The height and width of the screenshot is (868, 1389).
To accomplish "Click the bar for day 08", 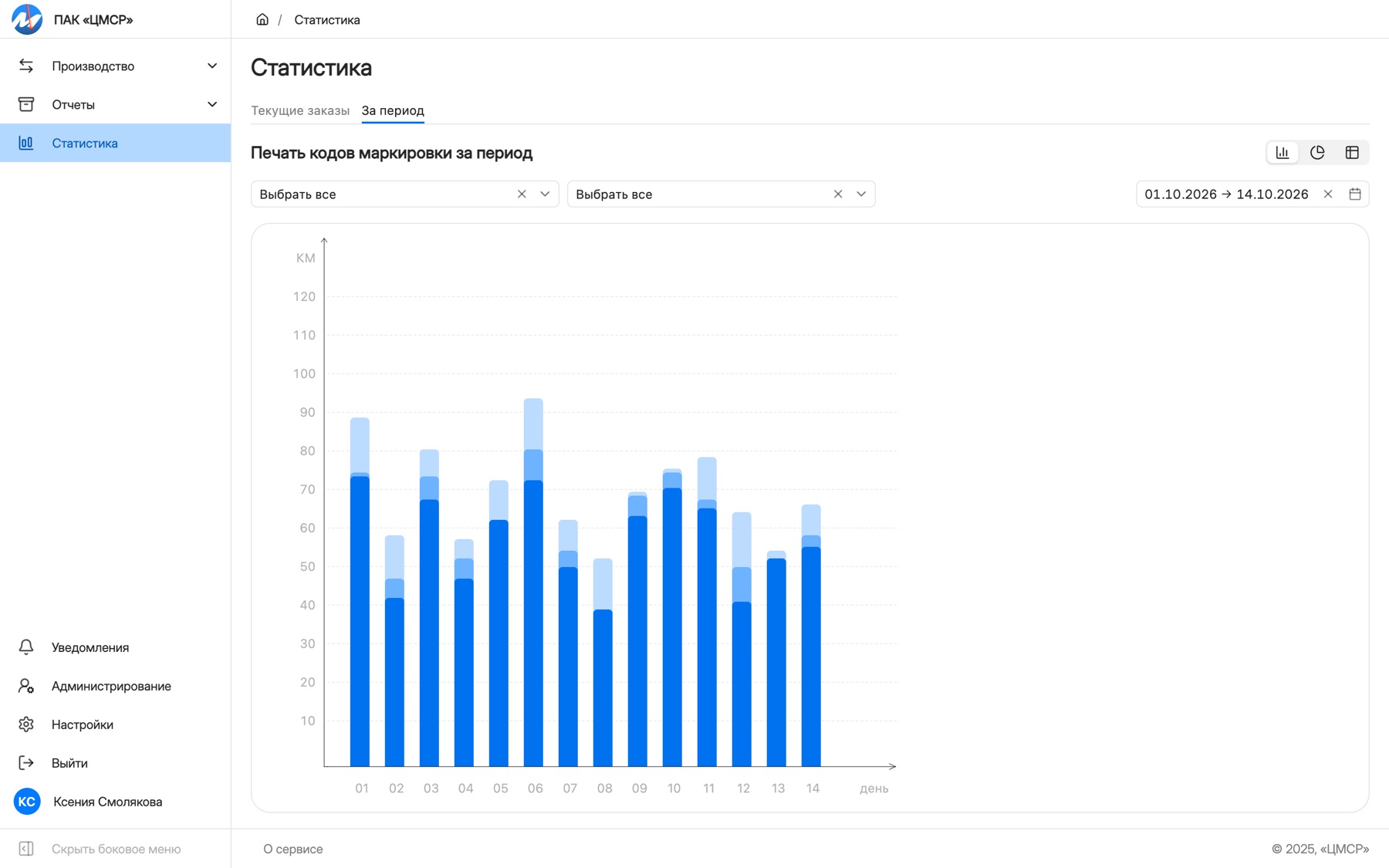I will click(603, 662).
